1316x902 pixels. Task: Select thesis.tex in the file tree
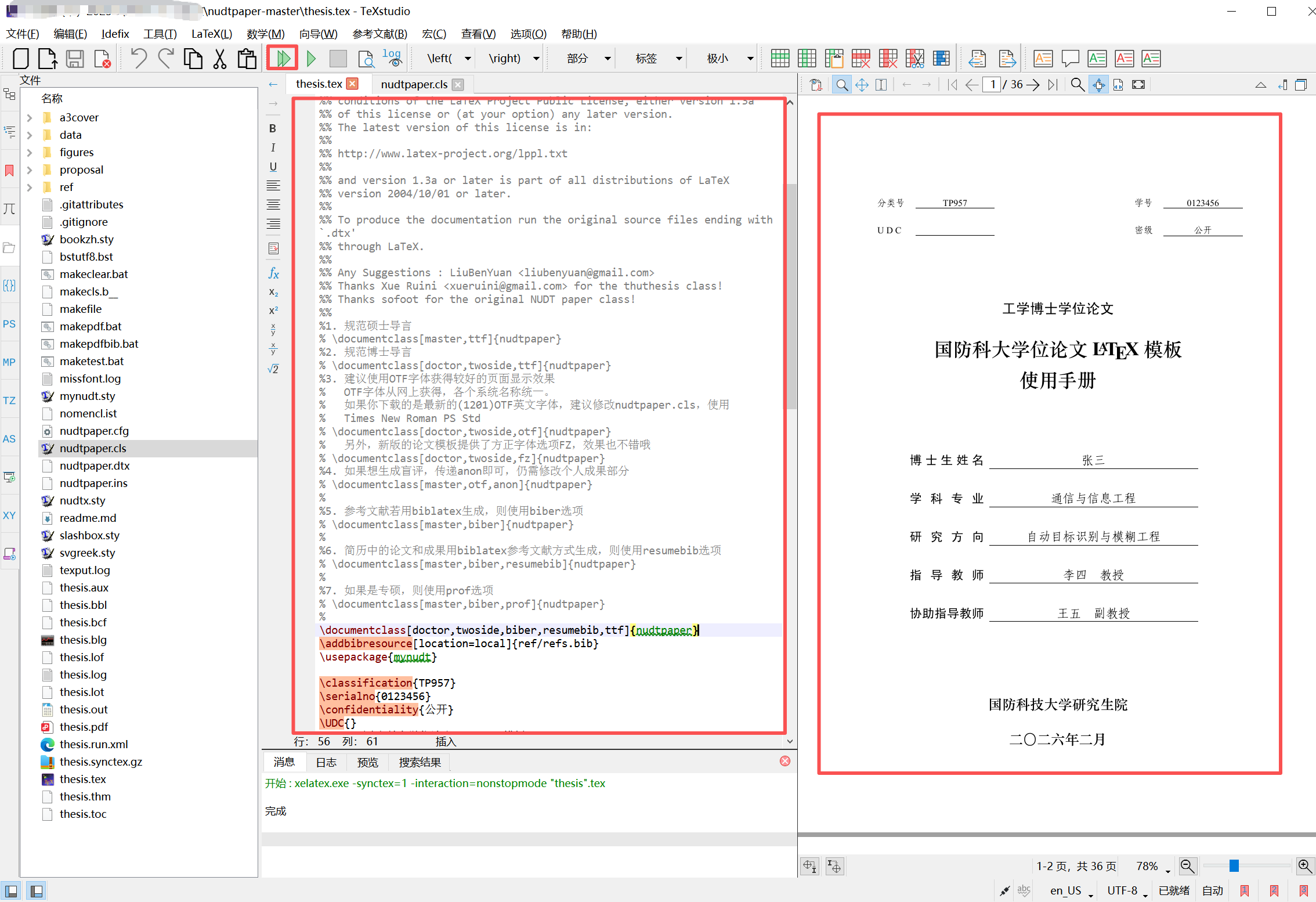pos(82,779)
